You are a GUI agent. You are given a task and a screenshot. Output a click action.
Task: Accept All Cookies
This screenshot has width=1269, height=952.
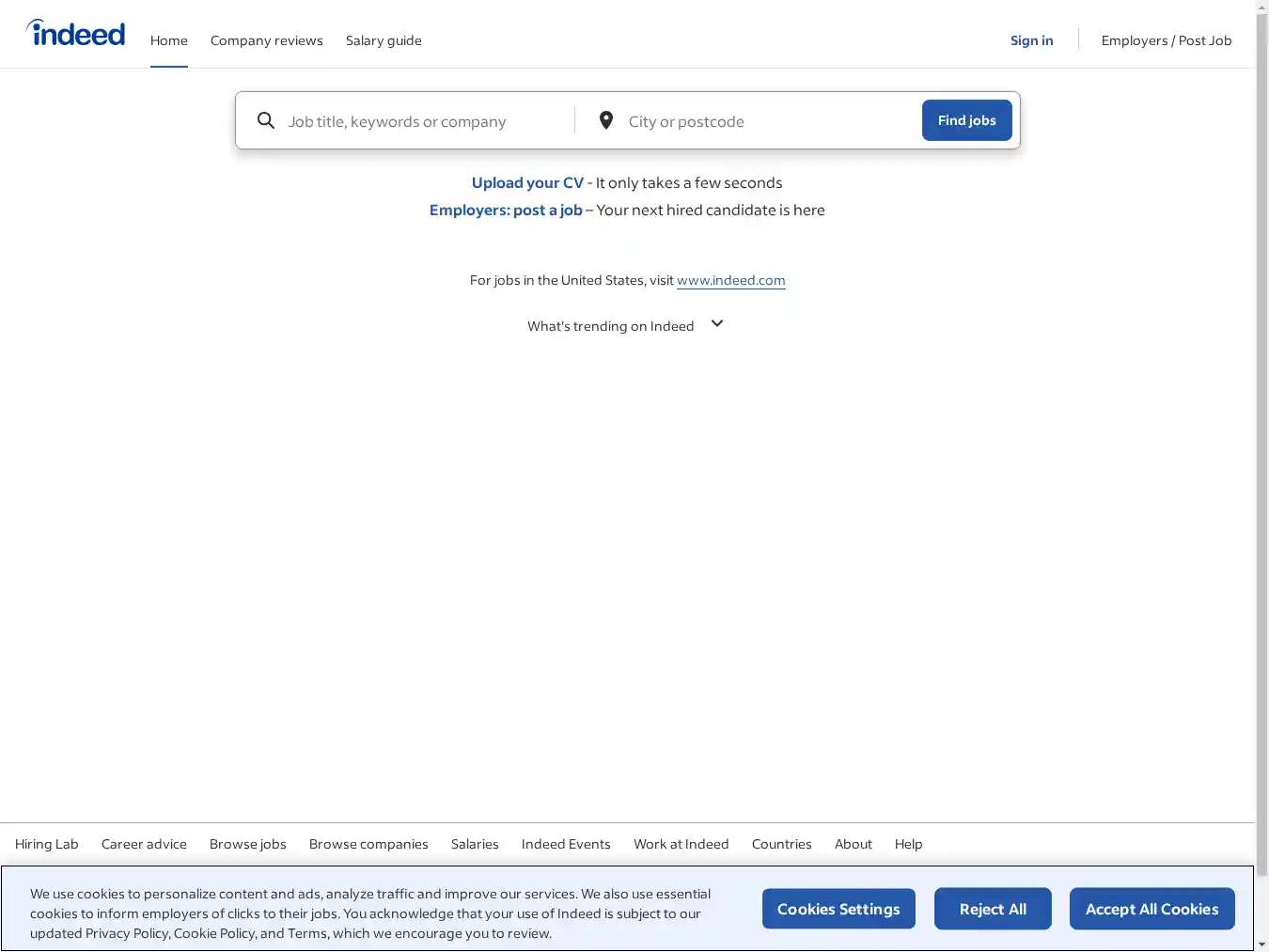pos(1151,909)
